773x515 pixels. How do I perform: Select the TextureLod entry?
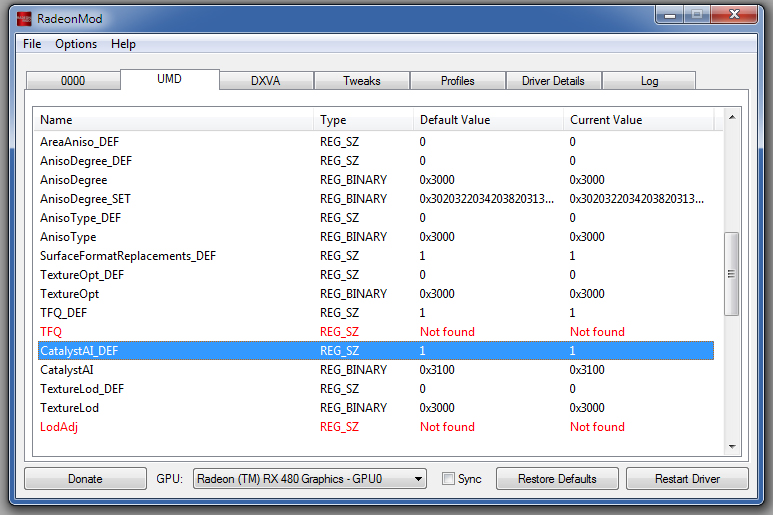(x=376, y=408)
